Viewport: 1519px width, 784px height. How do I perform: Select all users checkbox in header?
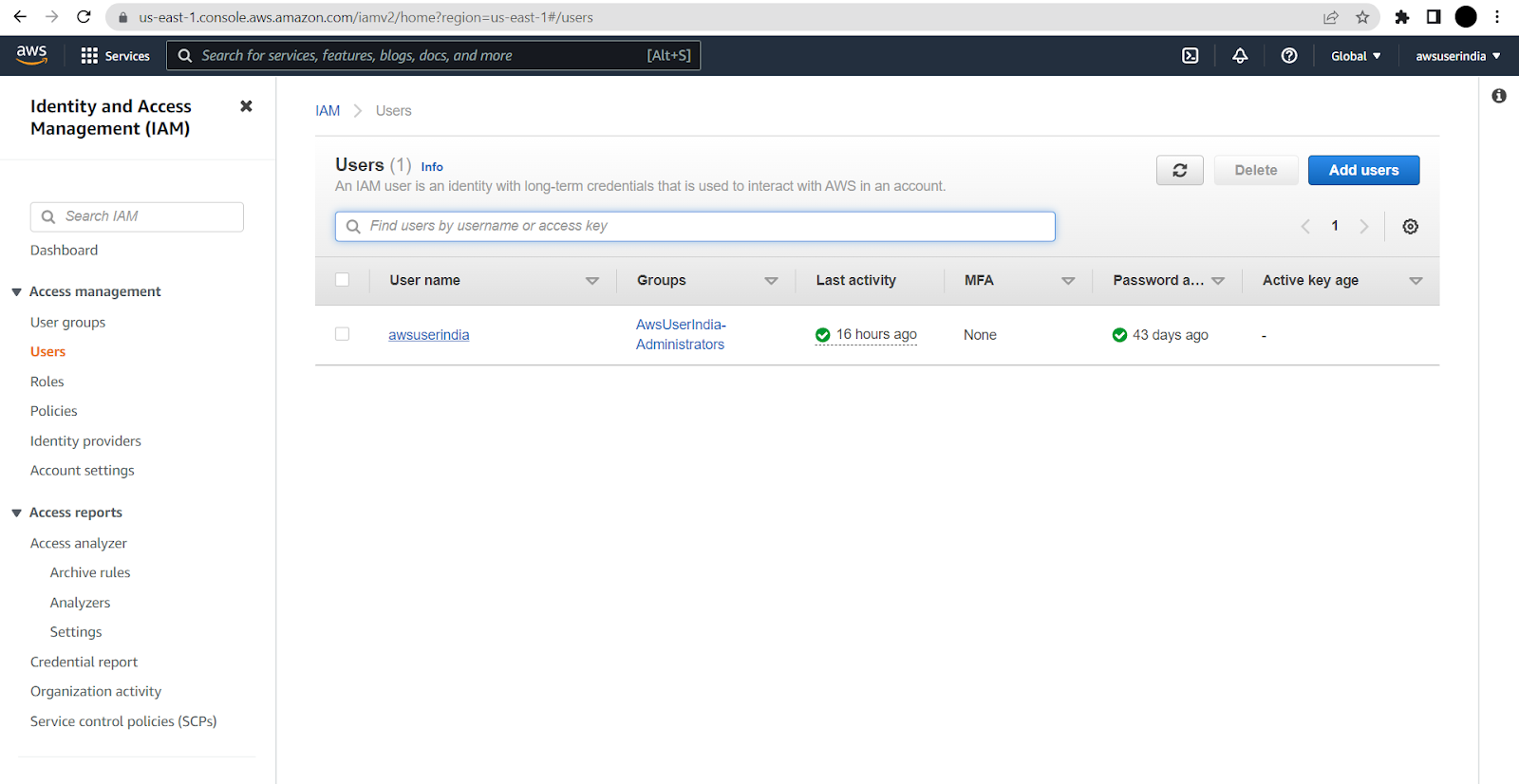343,280
